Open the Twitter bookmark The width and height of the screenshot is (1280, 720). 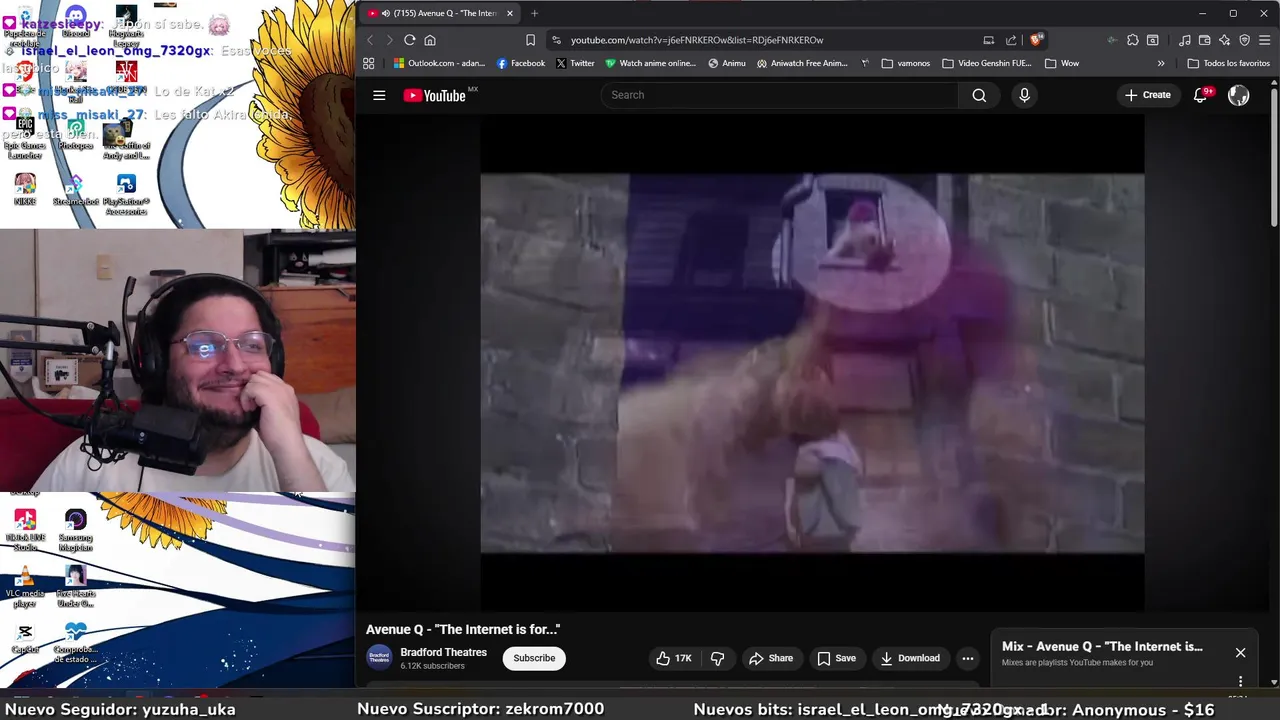(x=575, y=63)
